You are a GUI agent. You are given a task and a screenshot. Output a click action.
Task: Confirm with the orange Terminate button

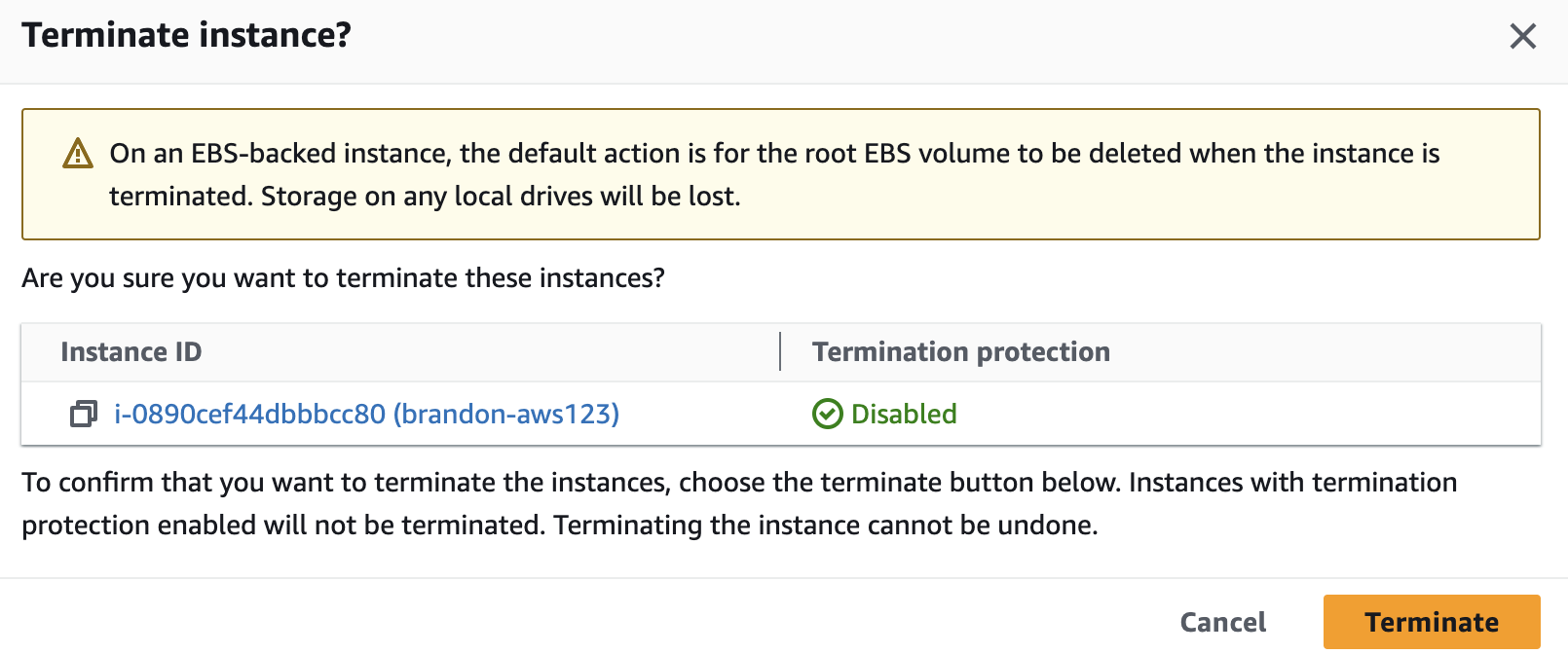(1432, 622)
